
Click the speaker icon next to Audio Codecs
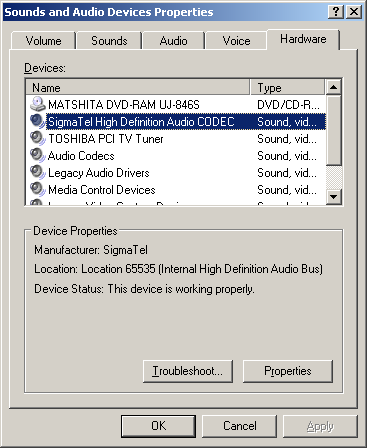tap(37, 155)
